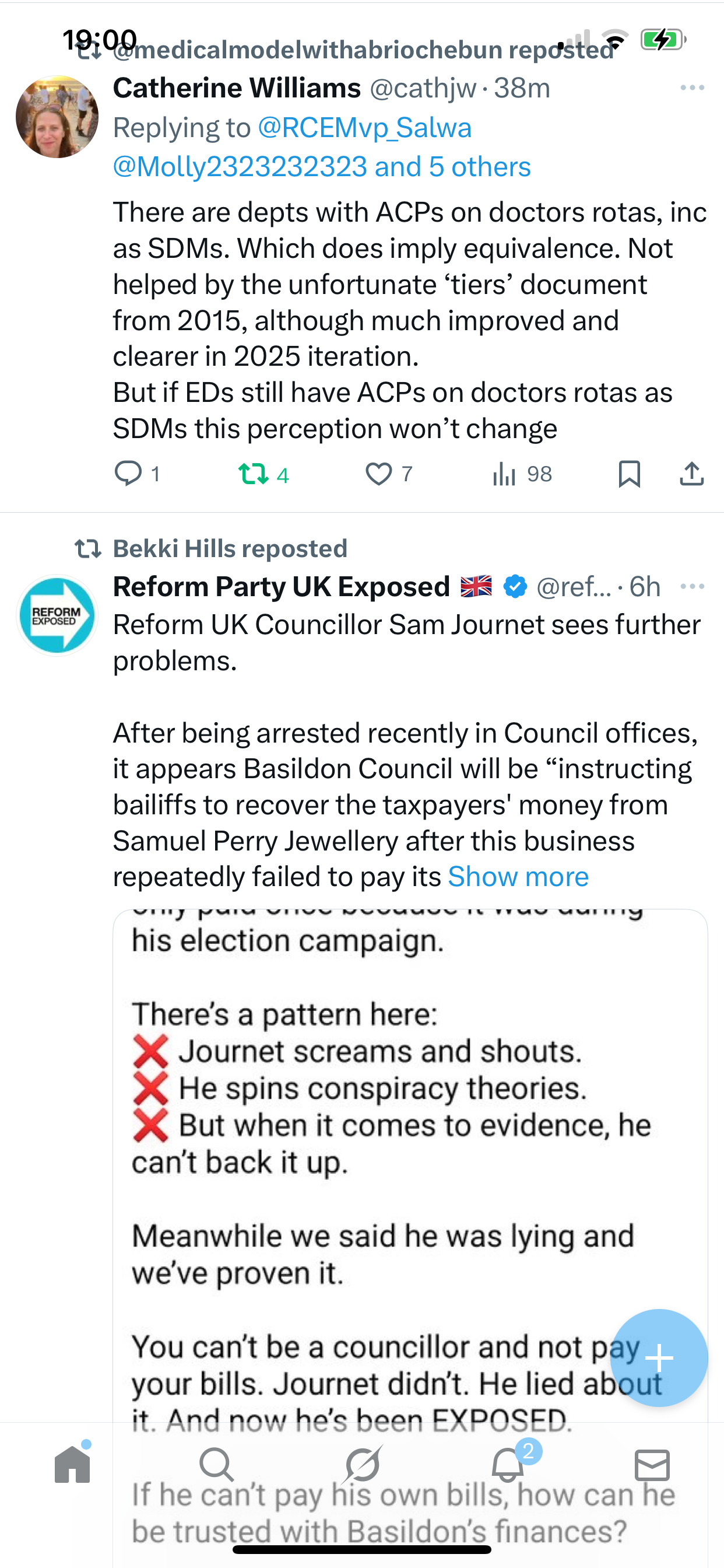Share Catherine Williams' tweet
This screenshot has height=1568, width=724.
pos(692,474)
